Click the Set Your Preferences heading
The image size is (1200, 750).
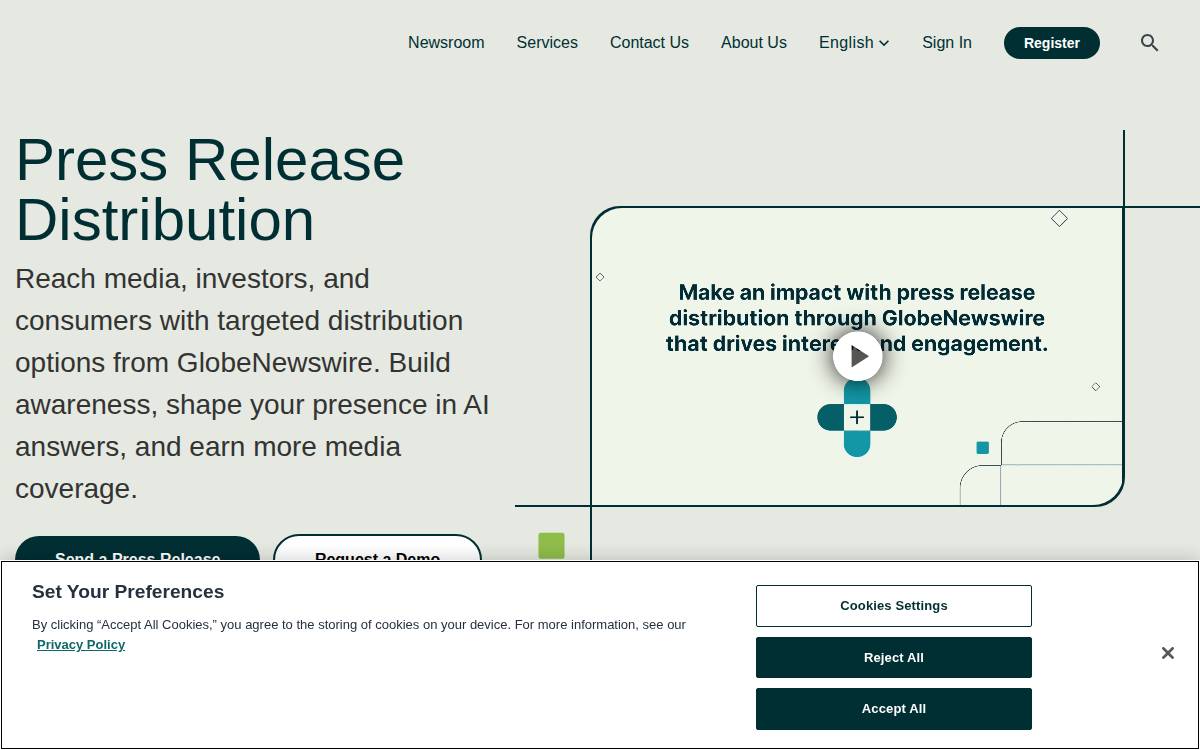tap(128, 592)
